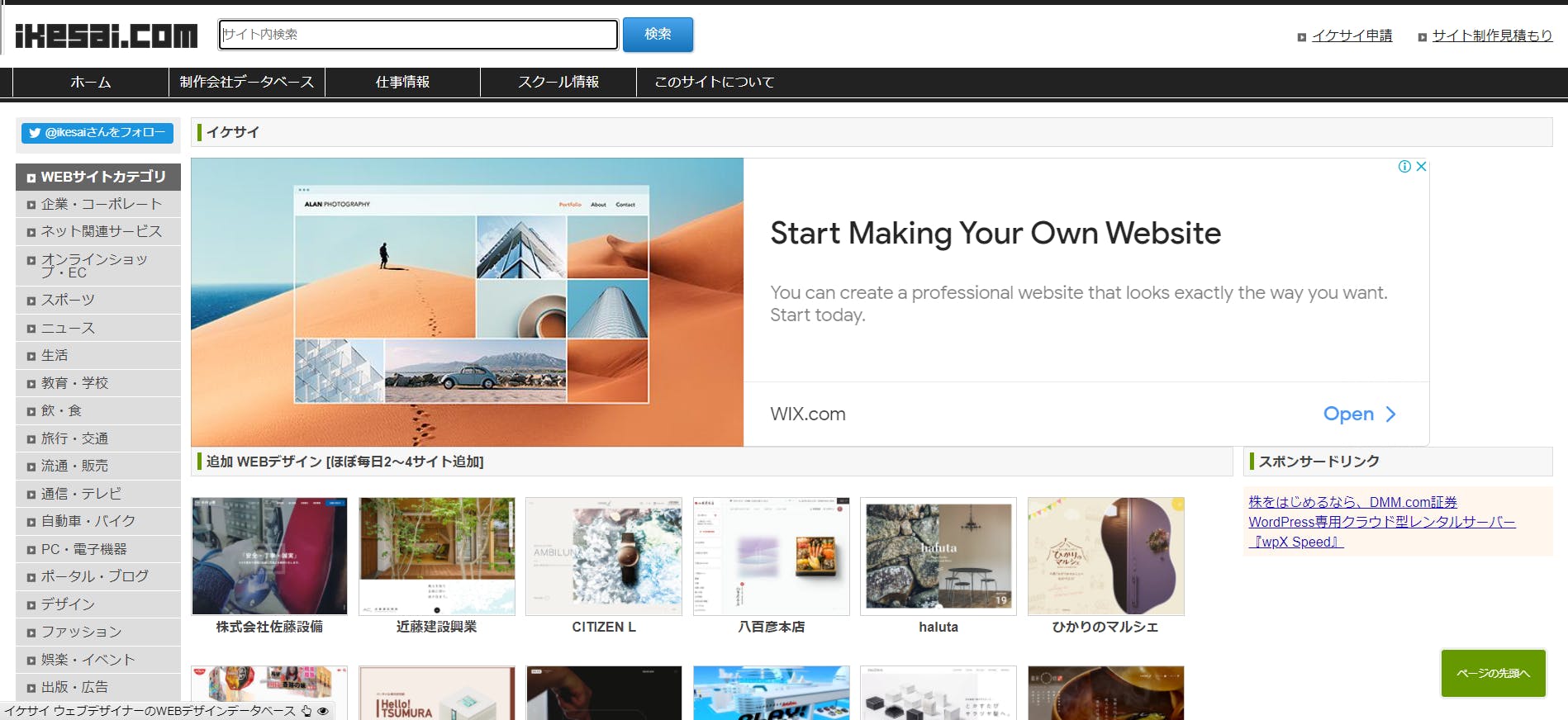
Task: Select the ファッション category
Action: pyautogui.click(x=98, y=632)
